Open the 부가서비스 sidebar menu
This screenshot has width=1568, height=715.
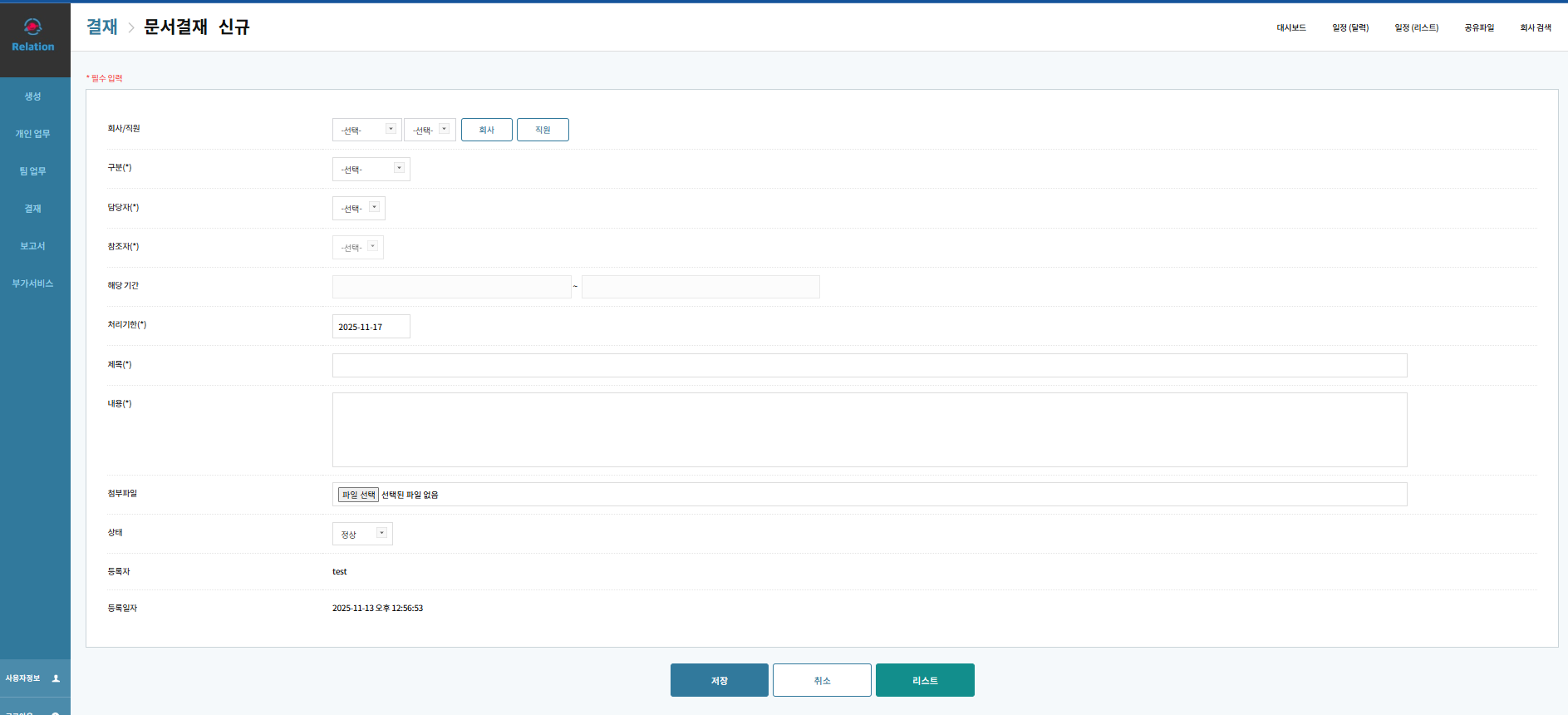[x=33, y=284]
